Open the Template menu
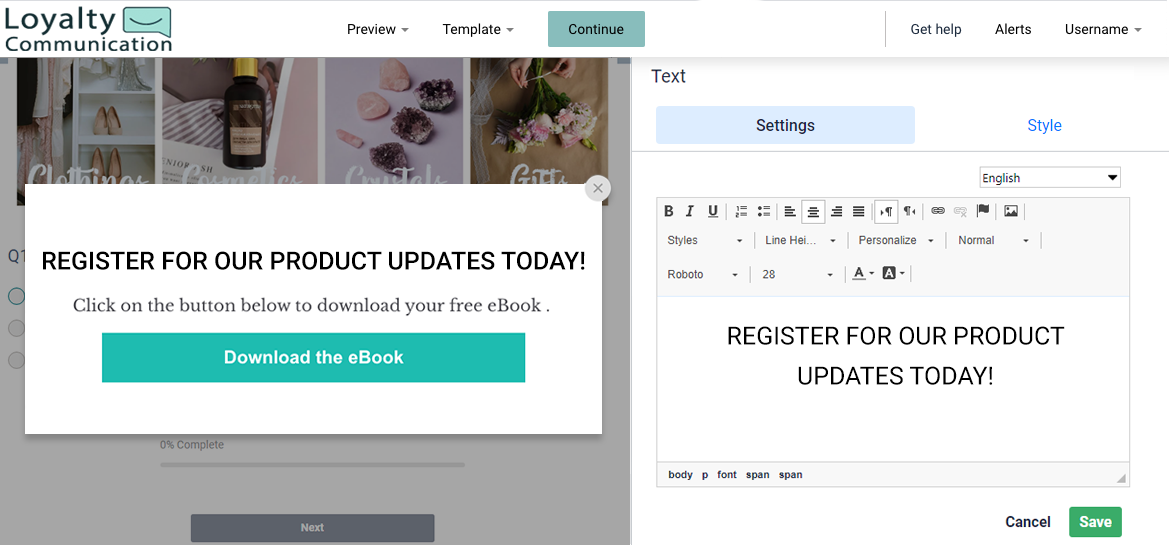Screen dimensions: 1169x545 pyautogui.click(x=478, y=30)
